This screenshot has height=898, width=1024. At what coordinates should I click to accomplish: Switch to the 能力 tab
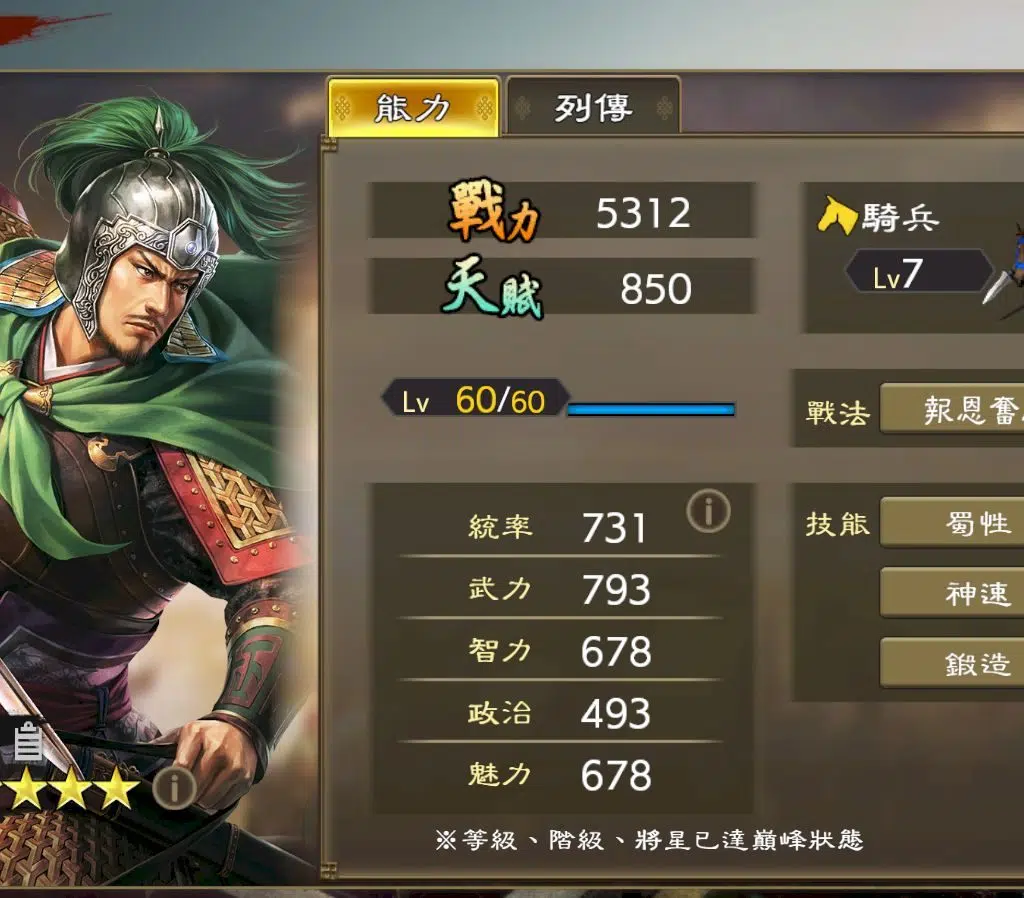coord(413,107)
